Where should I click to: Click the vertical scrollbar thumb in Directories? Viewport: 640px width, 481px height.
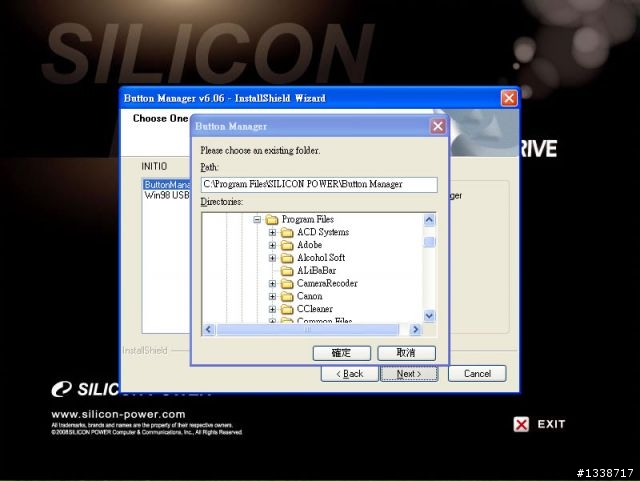point(429,242)
